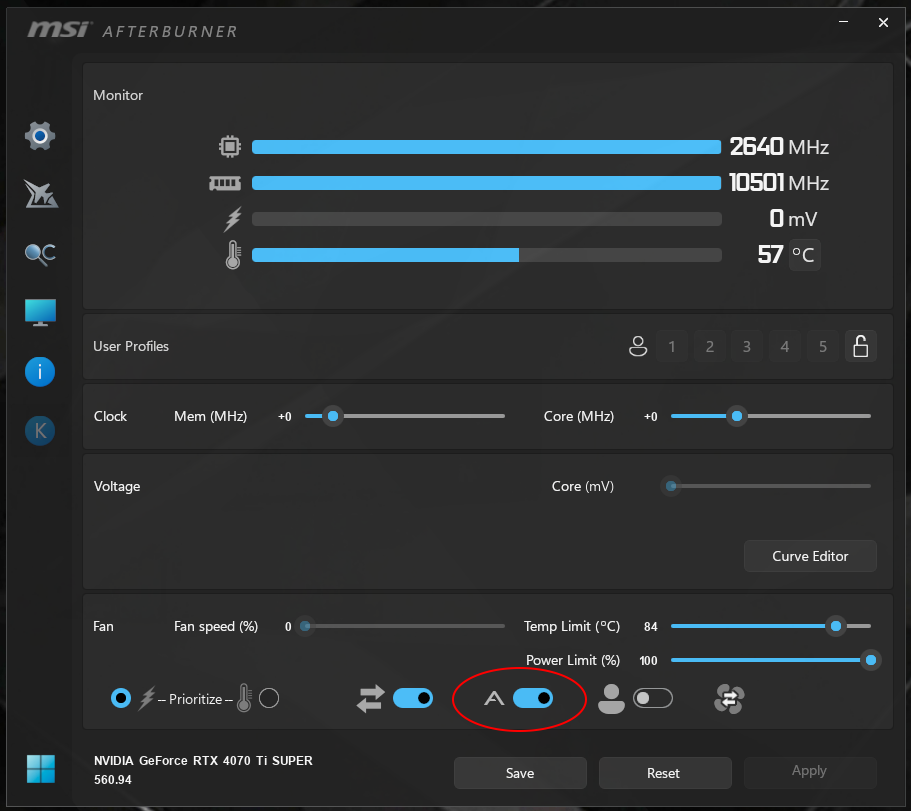Switch temperature unit with °C button
Screen dimensions: 911x811
pyautogui.click(x=804, y=255)
